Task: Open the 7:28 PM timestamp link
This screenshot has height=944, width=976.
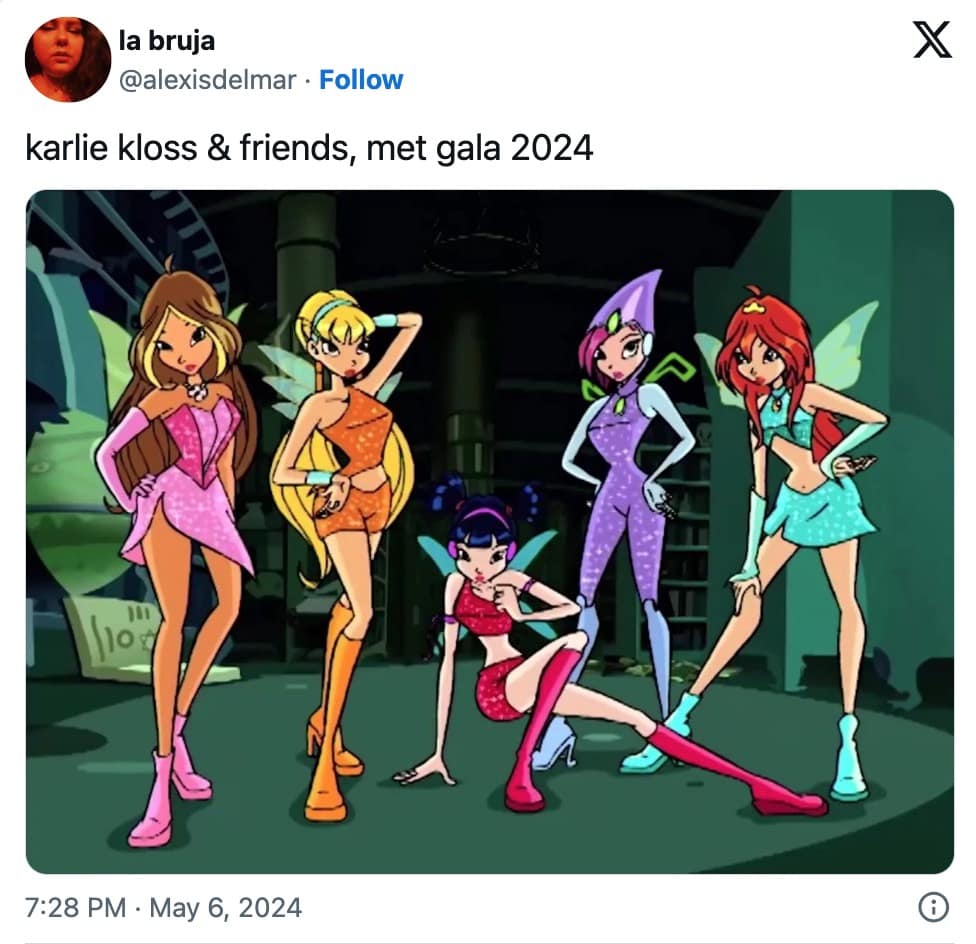Action: click(x=75, y=908)
